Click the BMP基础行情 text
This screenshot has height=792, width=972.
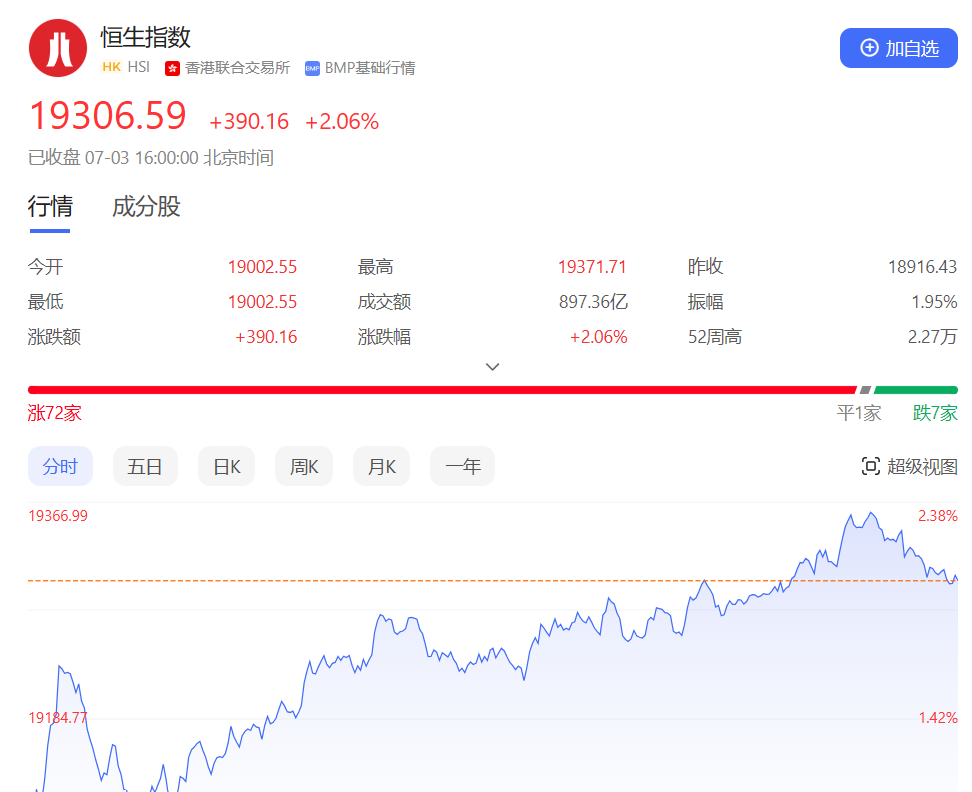[370, 68]
